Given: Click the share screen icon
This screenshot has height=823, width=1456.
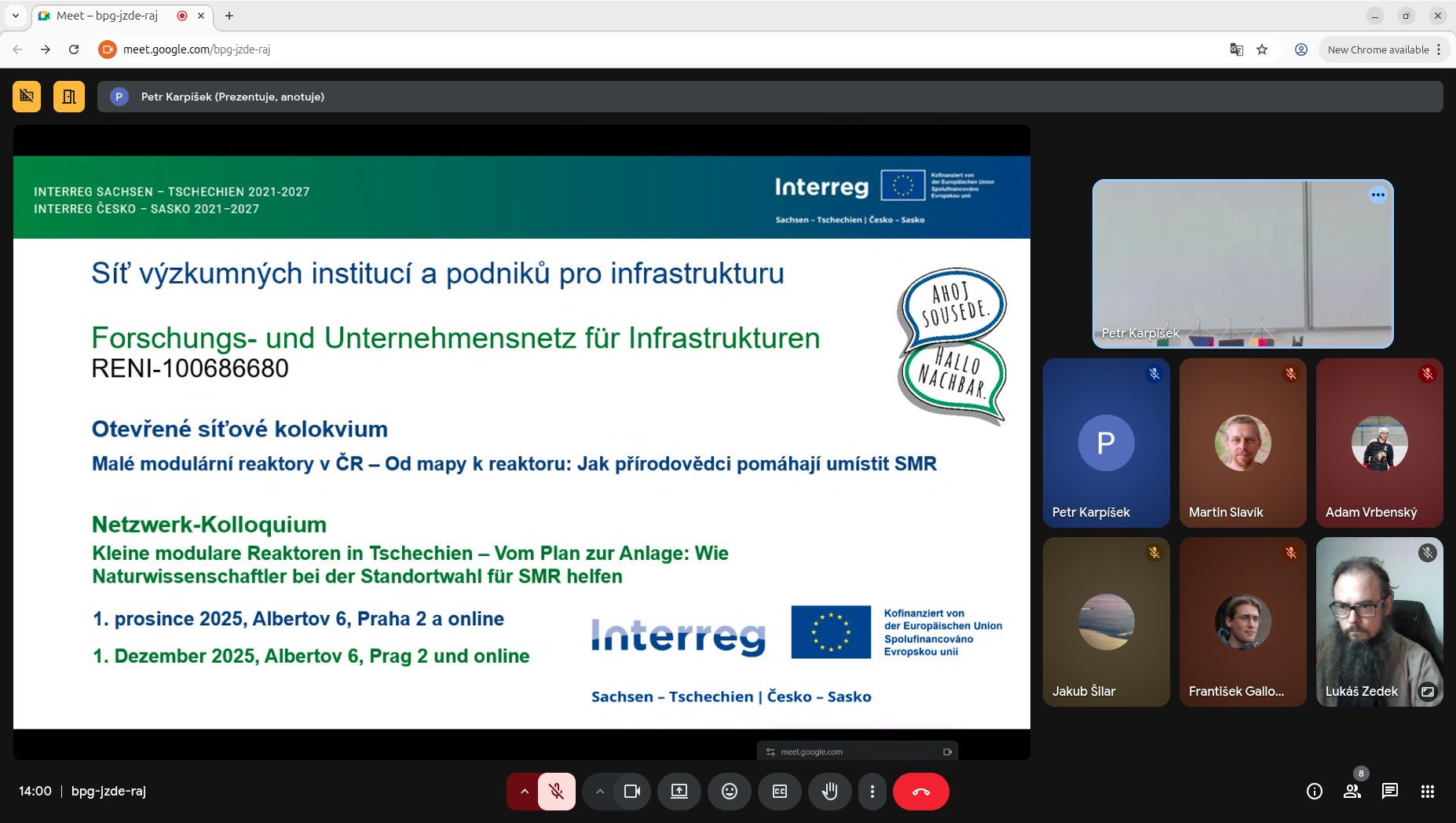Looking at the screenshot, I should (x=679, y=792).
